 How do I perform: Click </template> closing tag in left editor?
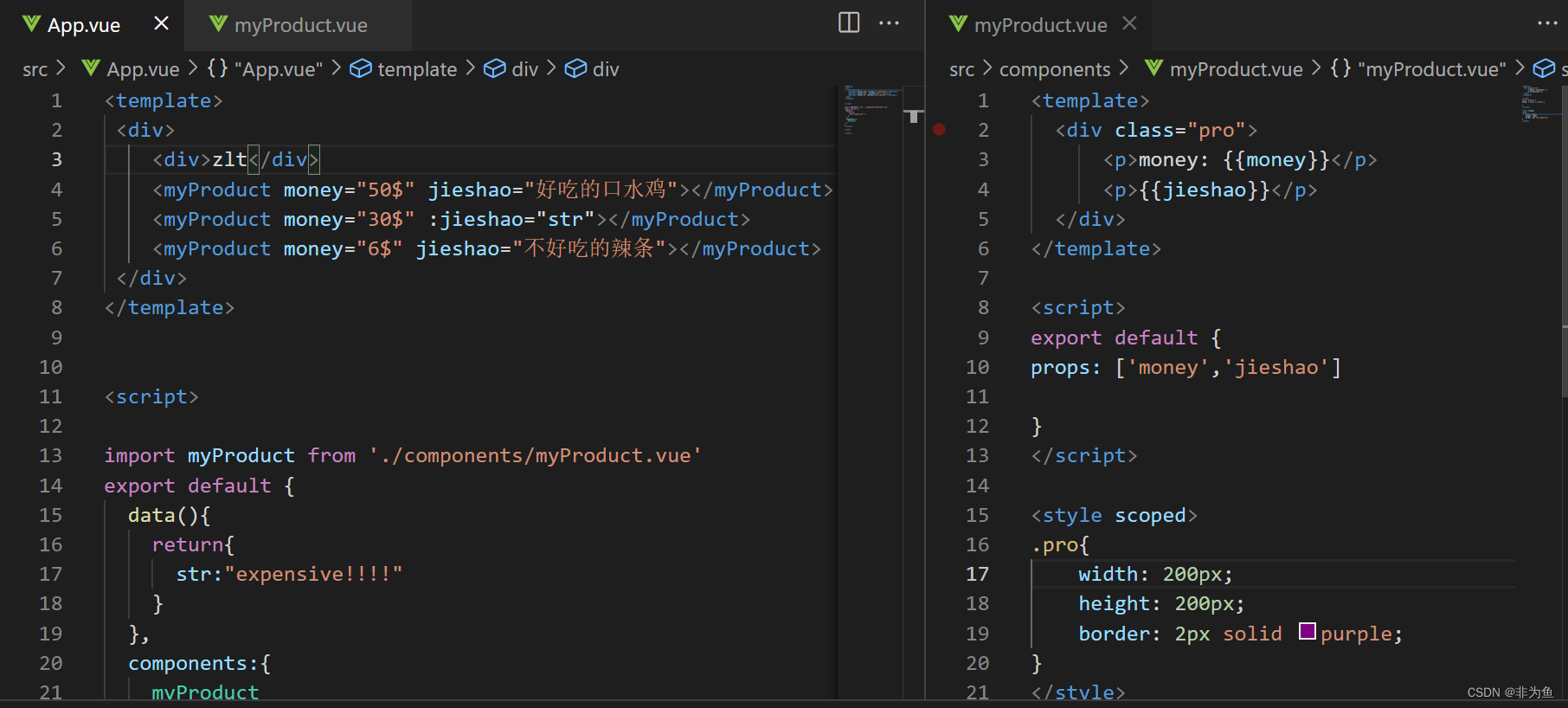click(169, 307)
